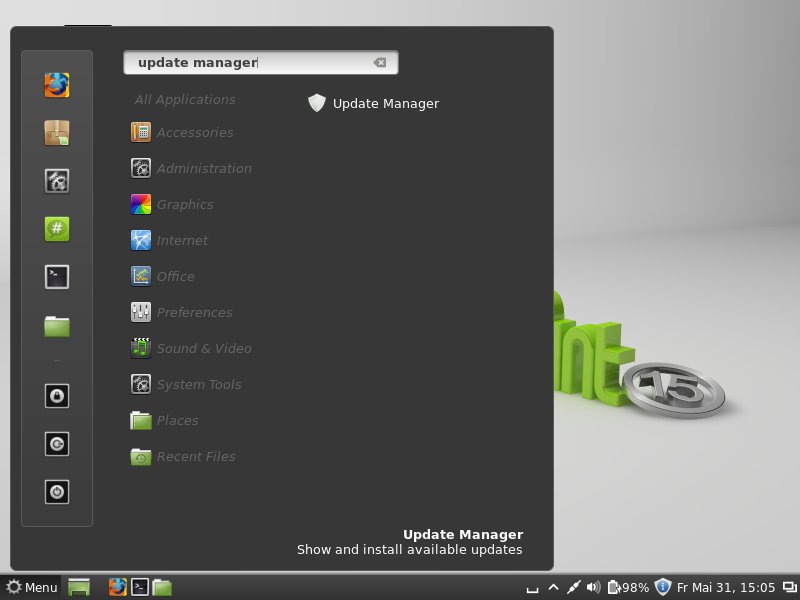Clear the search text with the backspace icon
The image size is (800, 600).
click(380, 62)
